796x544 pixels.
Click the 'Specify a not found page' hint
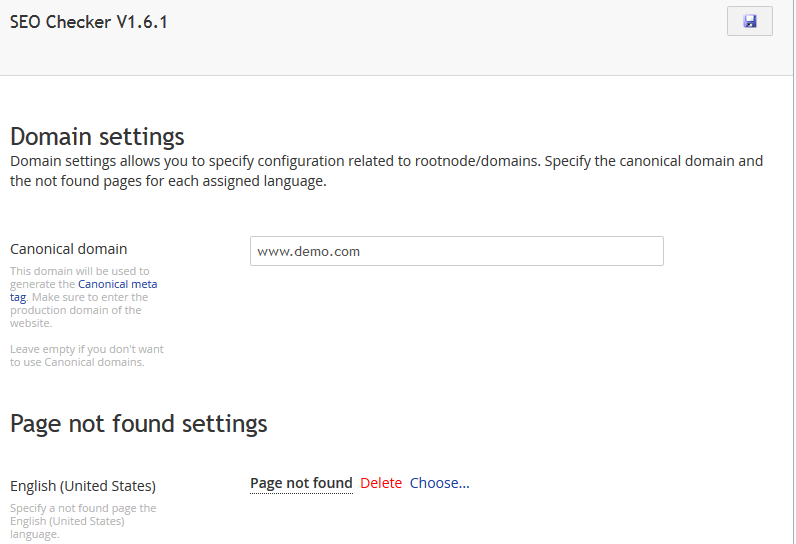point(83,521)
